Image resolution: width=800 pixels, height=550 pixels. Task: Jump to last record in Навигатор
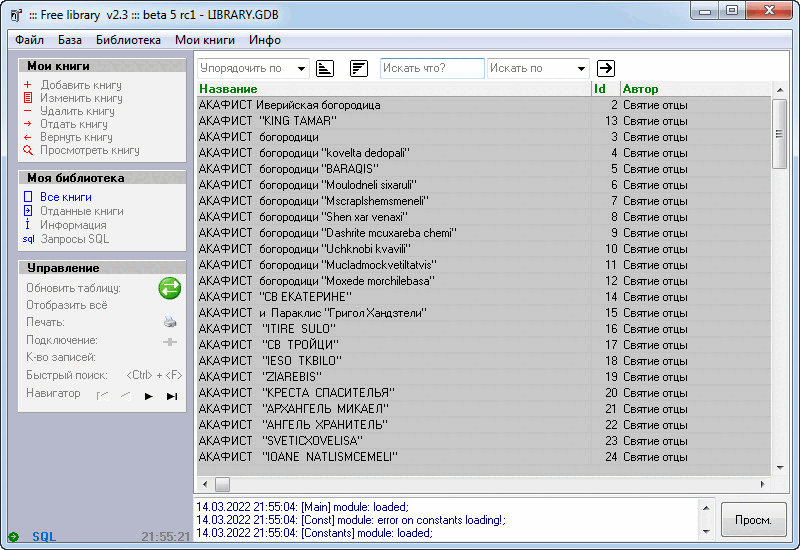172,396
